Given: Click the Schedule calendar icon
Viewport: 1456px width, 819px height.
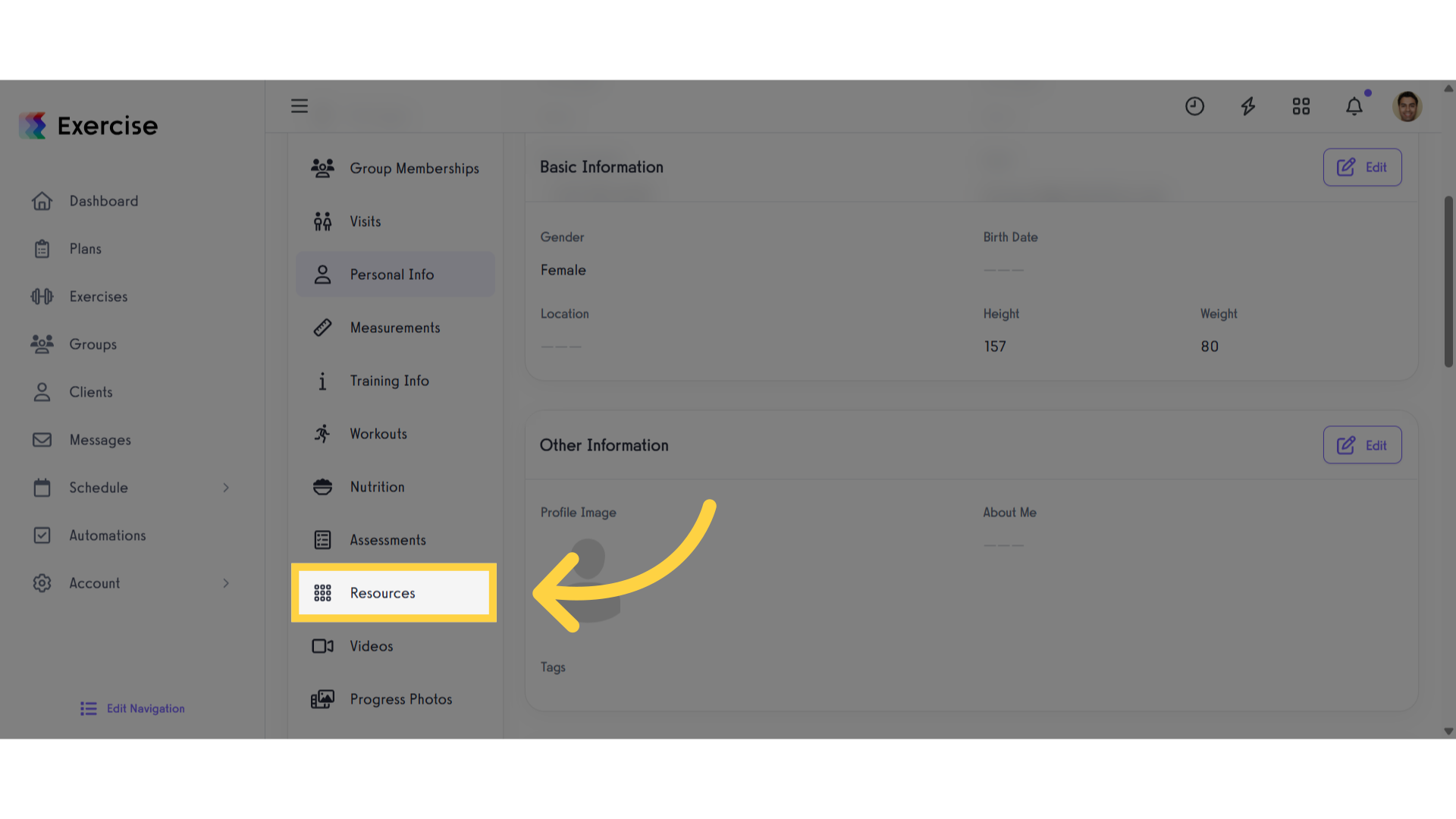Looking at the screenshot, I should pos(42,488).
